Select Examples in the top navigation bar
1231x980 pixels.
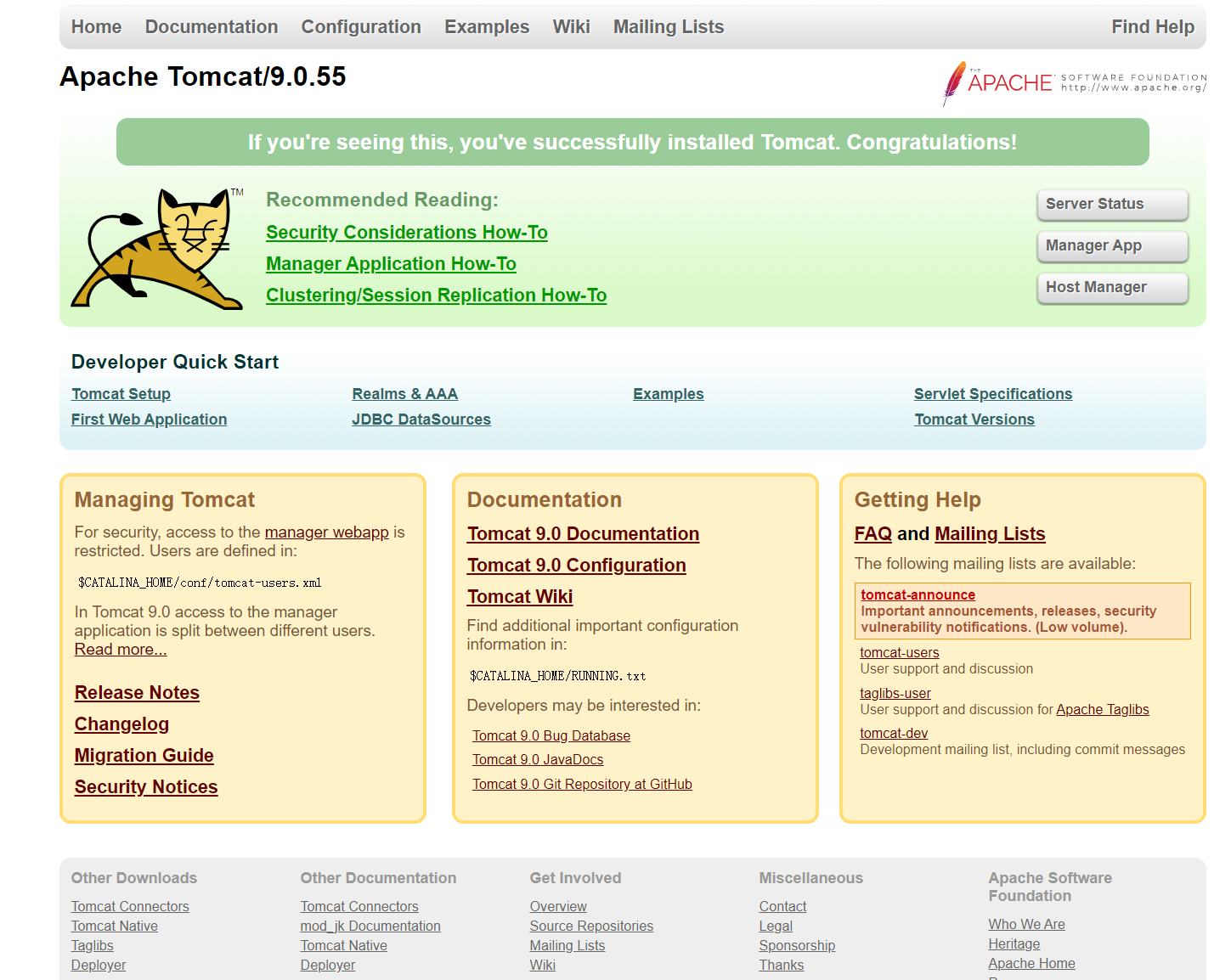coord(487,27)
